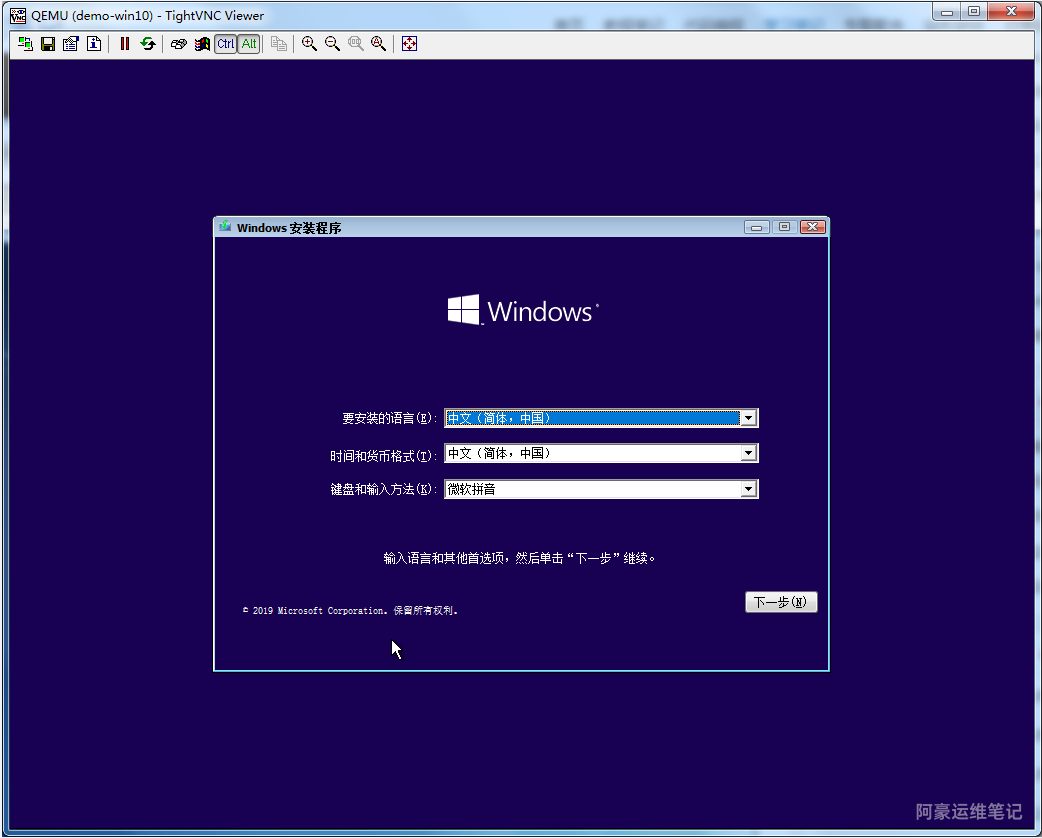This screenshot has height=838, width=1042.
Task: Maximize the TightVNC Viewer window
Action: (x=974, y=11)
